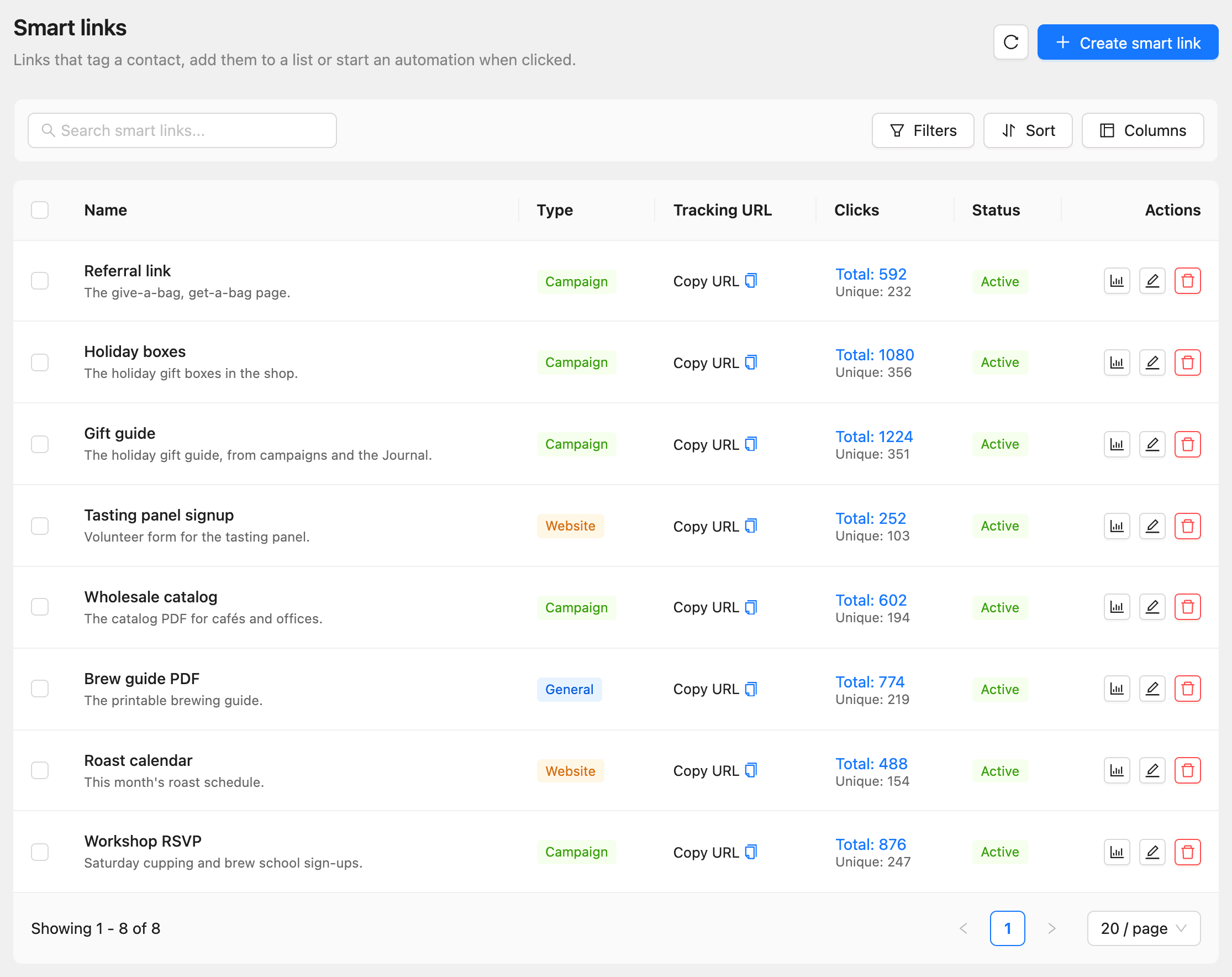Delete the Workshop RSVP link
The height and width of the screenshot is (977, 1232).
1187,852
